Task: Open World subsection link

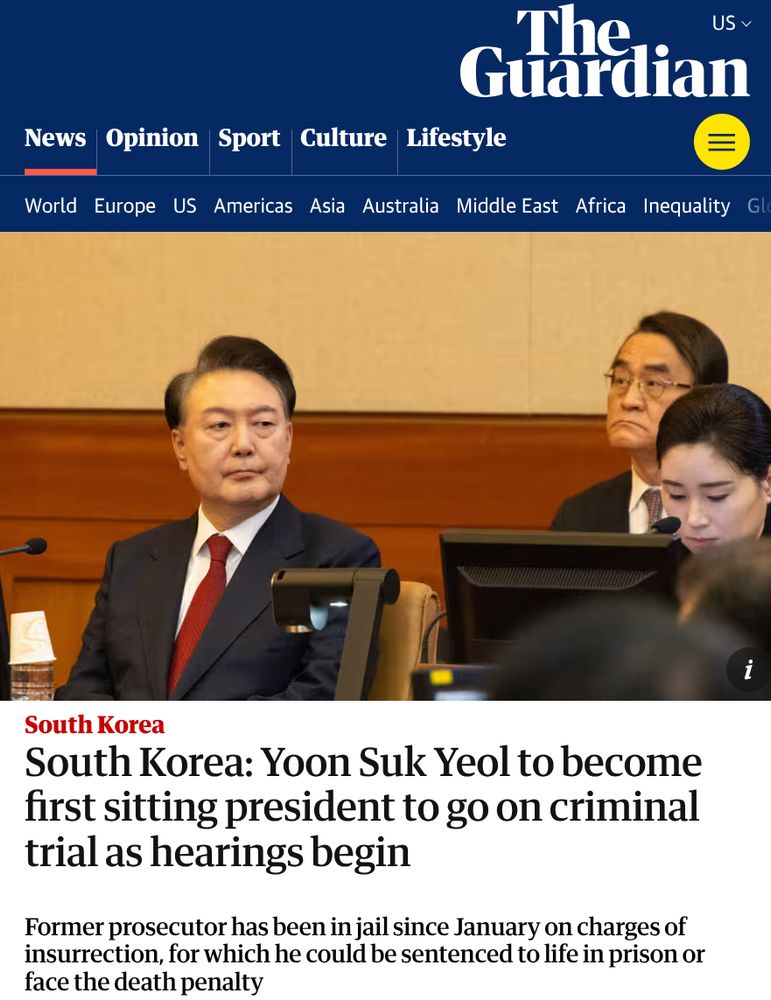Action: (50, 205)
